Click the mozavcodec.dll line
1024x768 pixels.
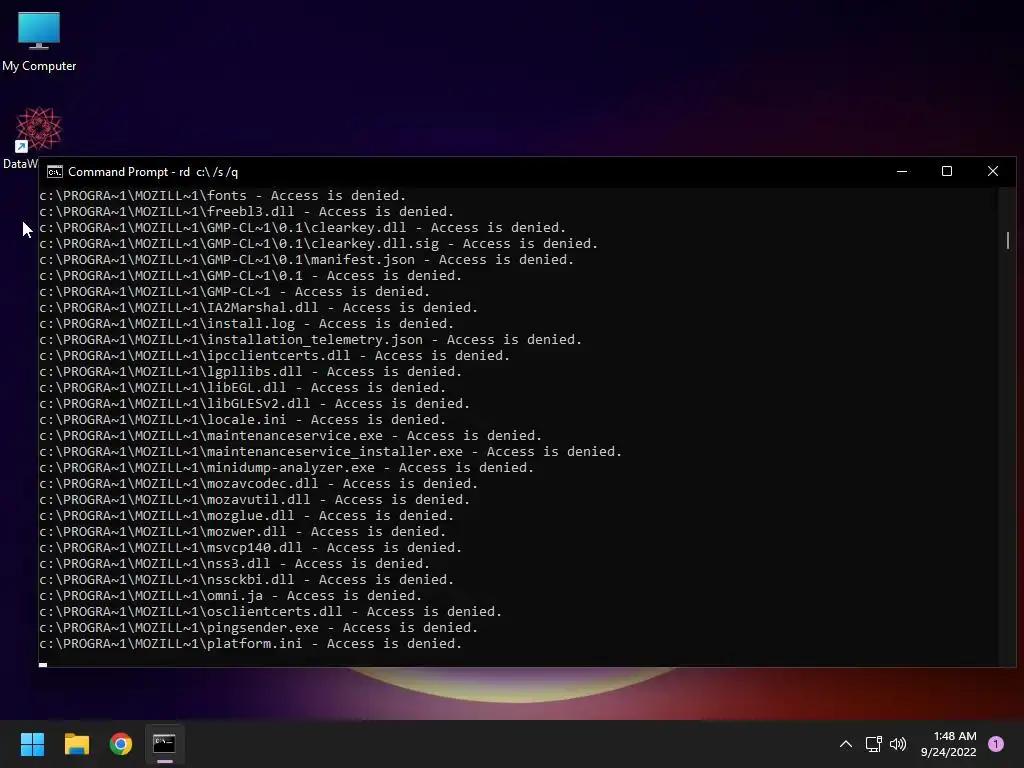pyautogui.click(x=259, y=484)
